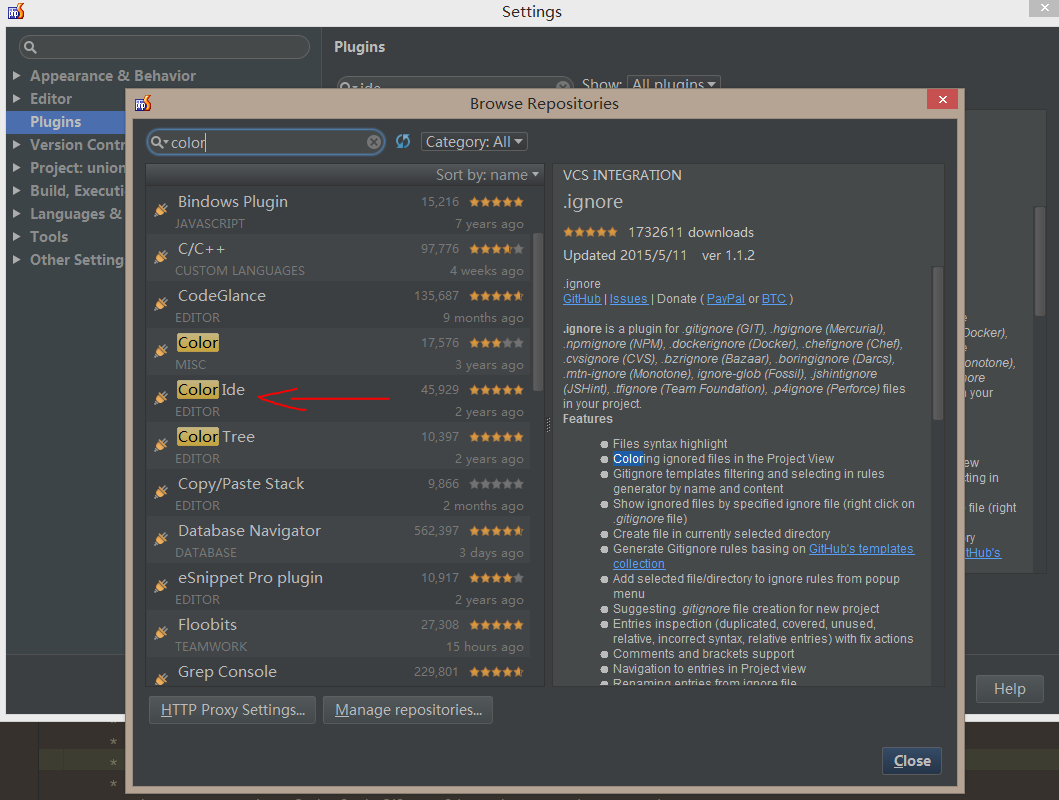The width and height of the screenshot is (1059, 800).
Task: Click the search magnifier in Browse Repositories
Action: [158, 142]
